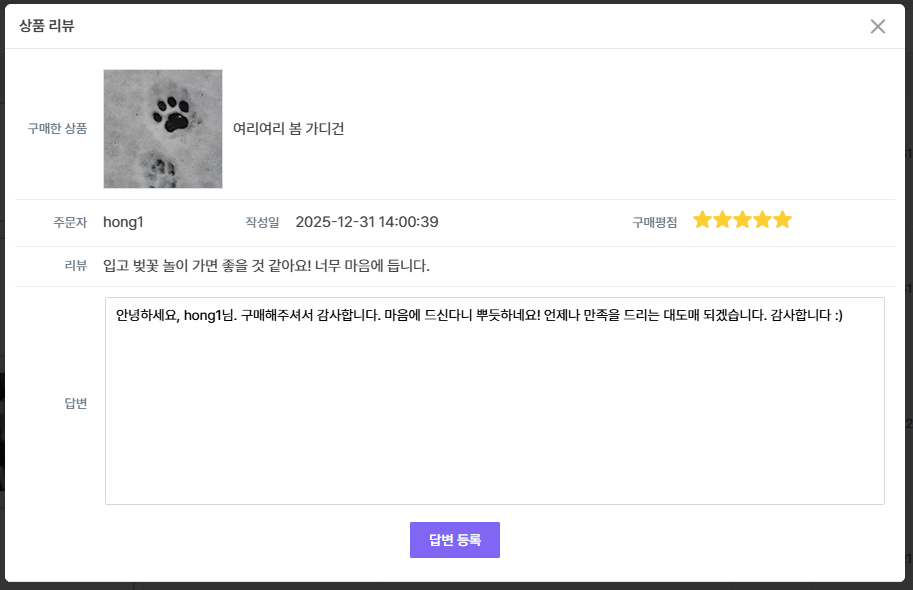
Task: Close the 상품 리뷰 dialog
Action: tap(877, 26)
